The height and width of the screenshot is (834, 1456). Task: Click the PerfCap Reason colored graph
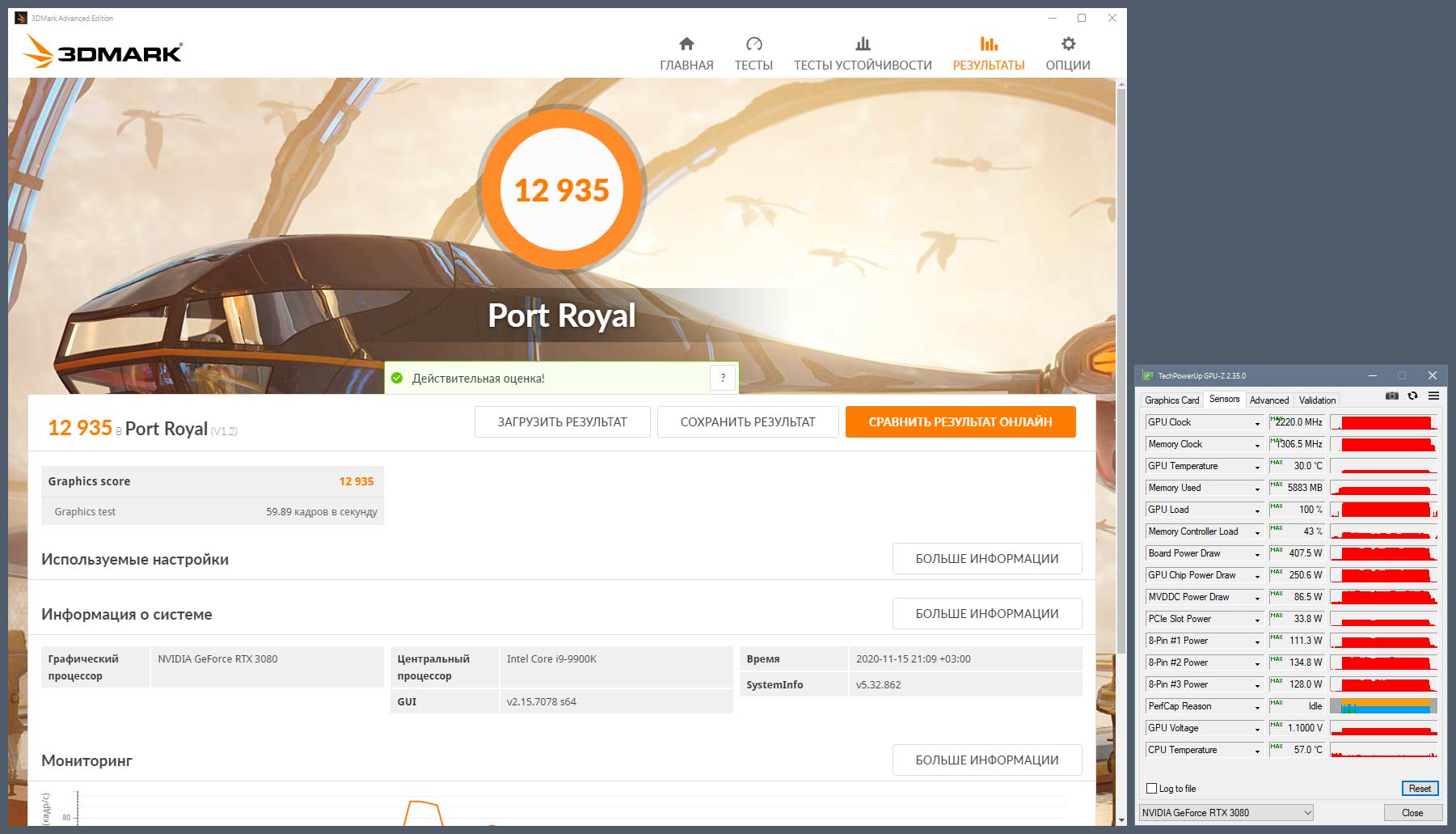point(1384,706)
